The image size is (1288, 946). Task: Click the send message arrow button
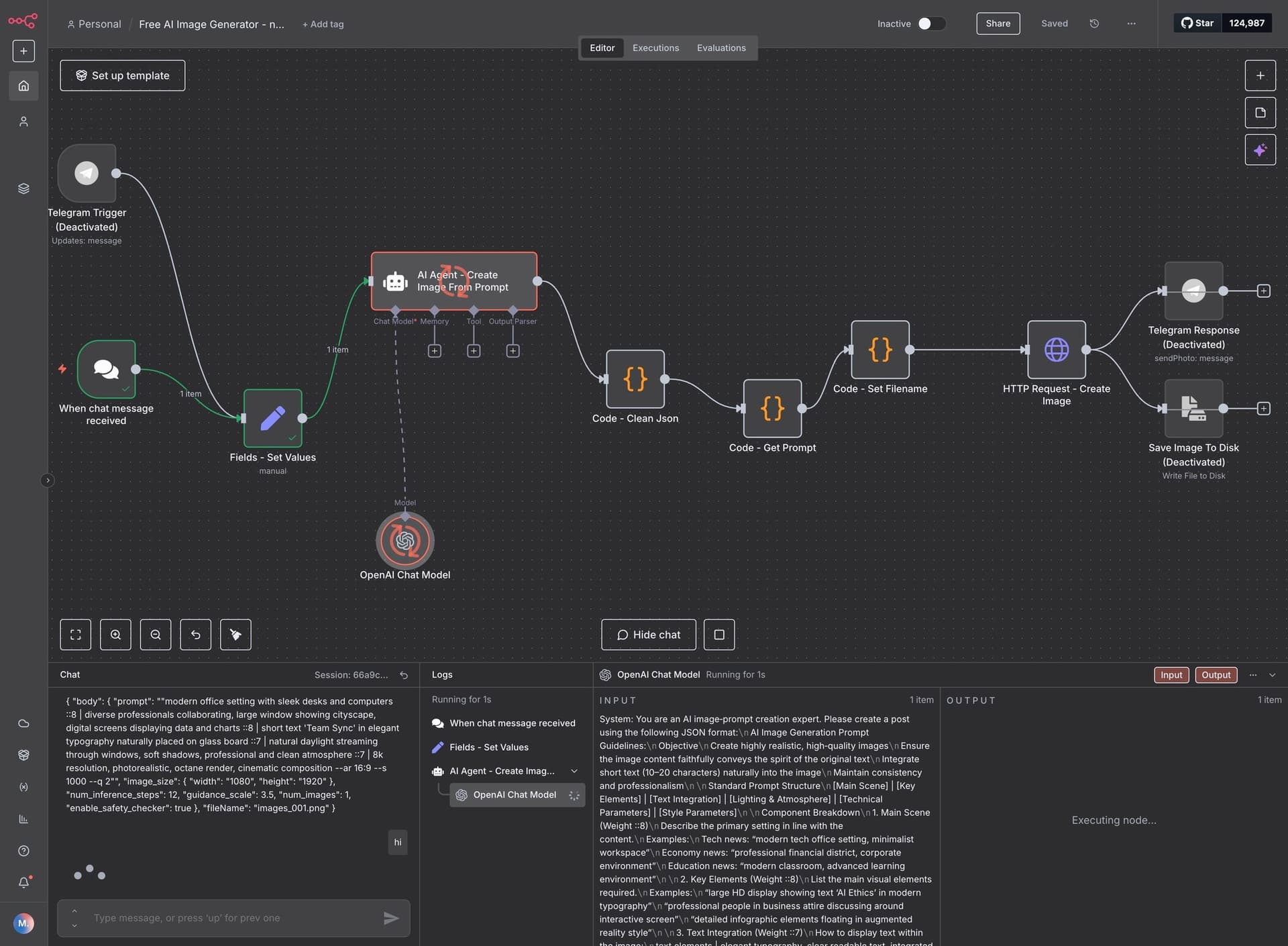(391, 918)
